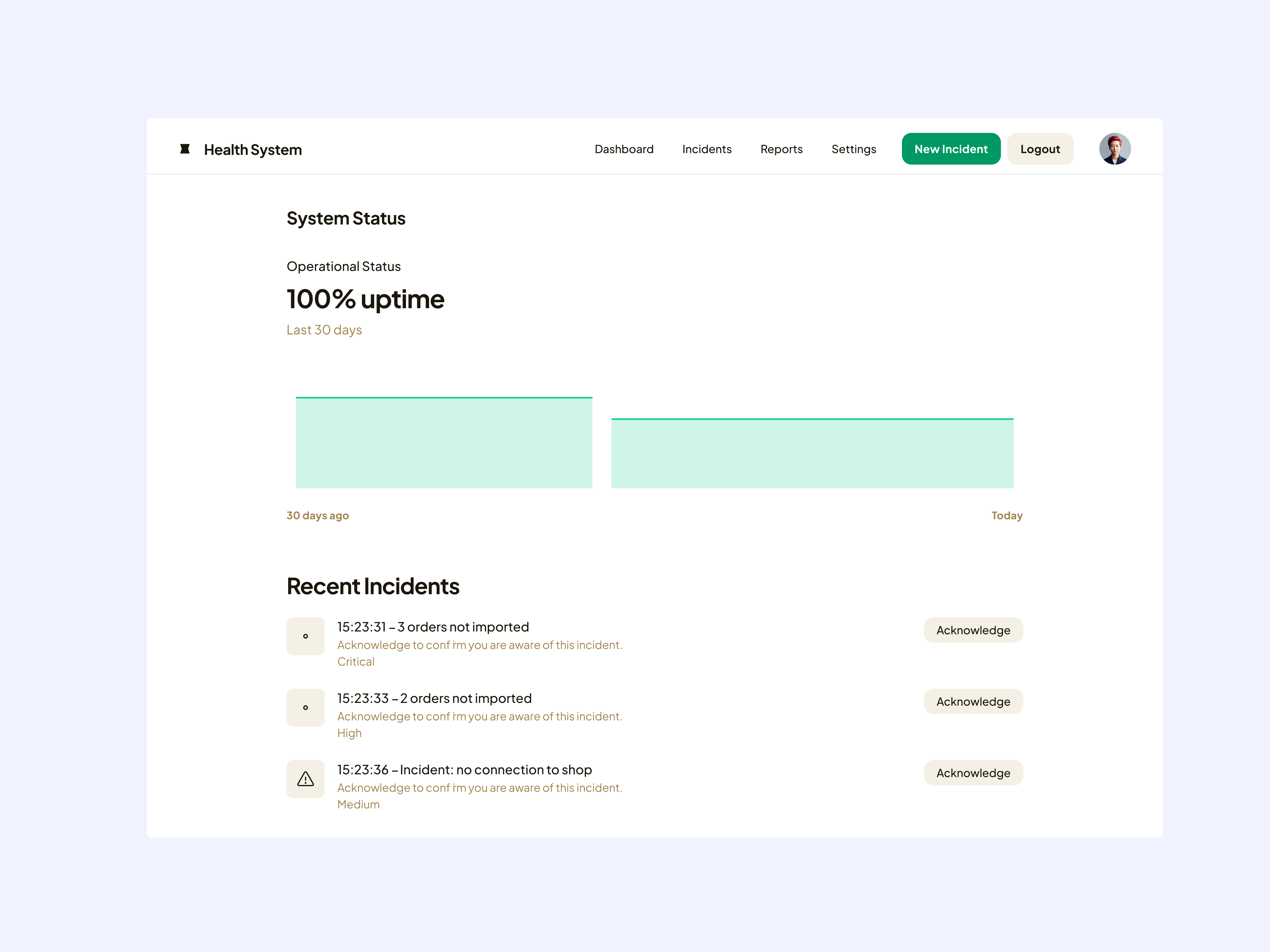The image size is (1270, 952).
Task: Acknowledge the no connection to shop incident
Action: coord(973,773)
